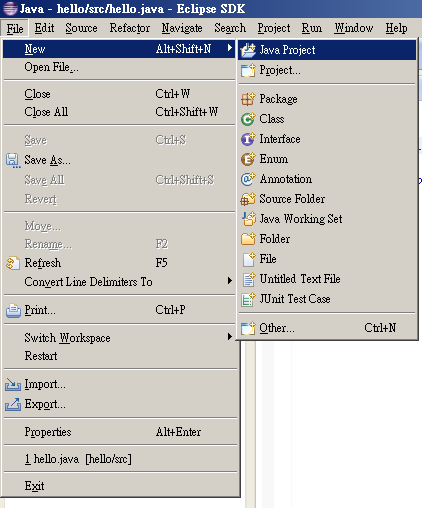Screen dimensions: 422x508
Task: Click the Annotation @ icon
Action: (248, 179)
